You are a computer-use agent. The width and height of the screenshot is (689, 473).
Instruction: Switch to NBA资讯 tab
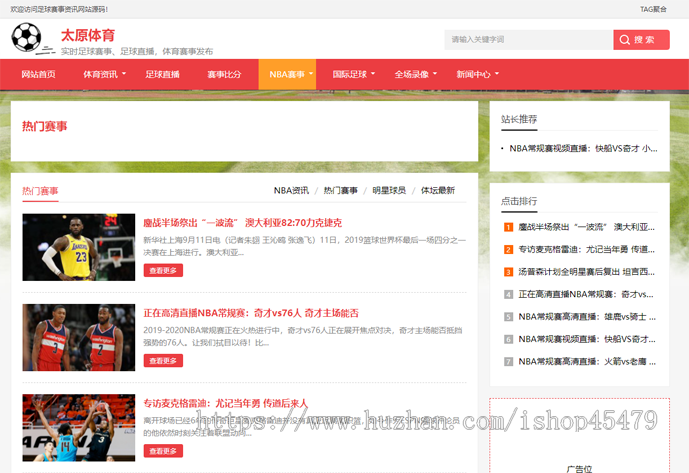point(291,190)
